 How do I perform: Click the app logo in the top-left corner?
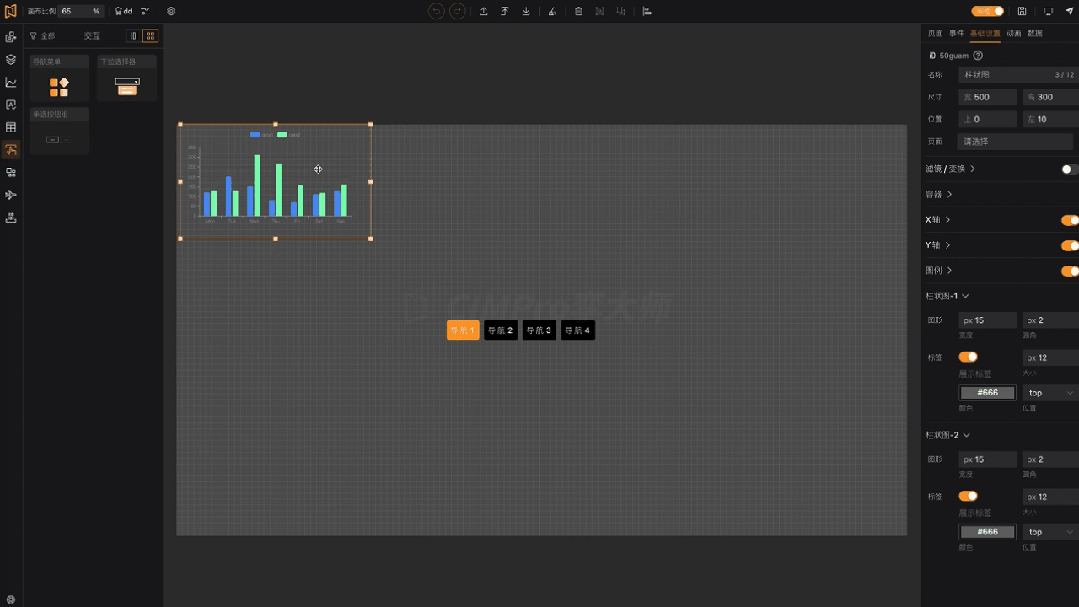click(10, 11)
